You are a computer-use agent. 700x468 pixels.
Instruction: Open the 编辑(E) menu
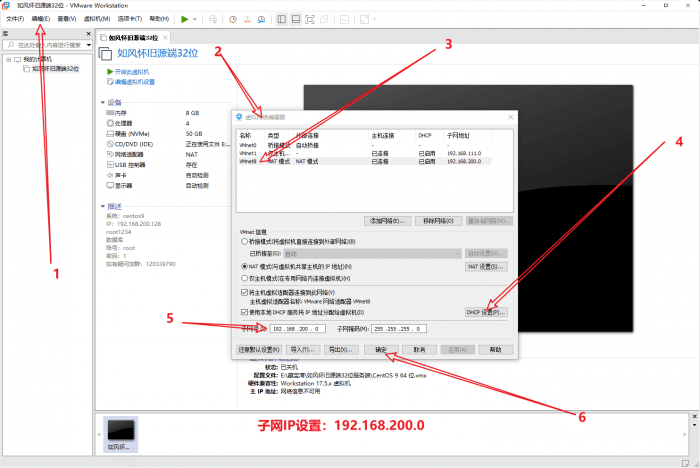(x=41, y=19)
